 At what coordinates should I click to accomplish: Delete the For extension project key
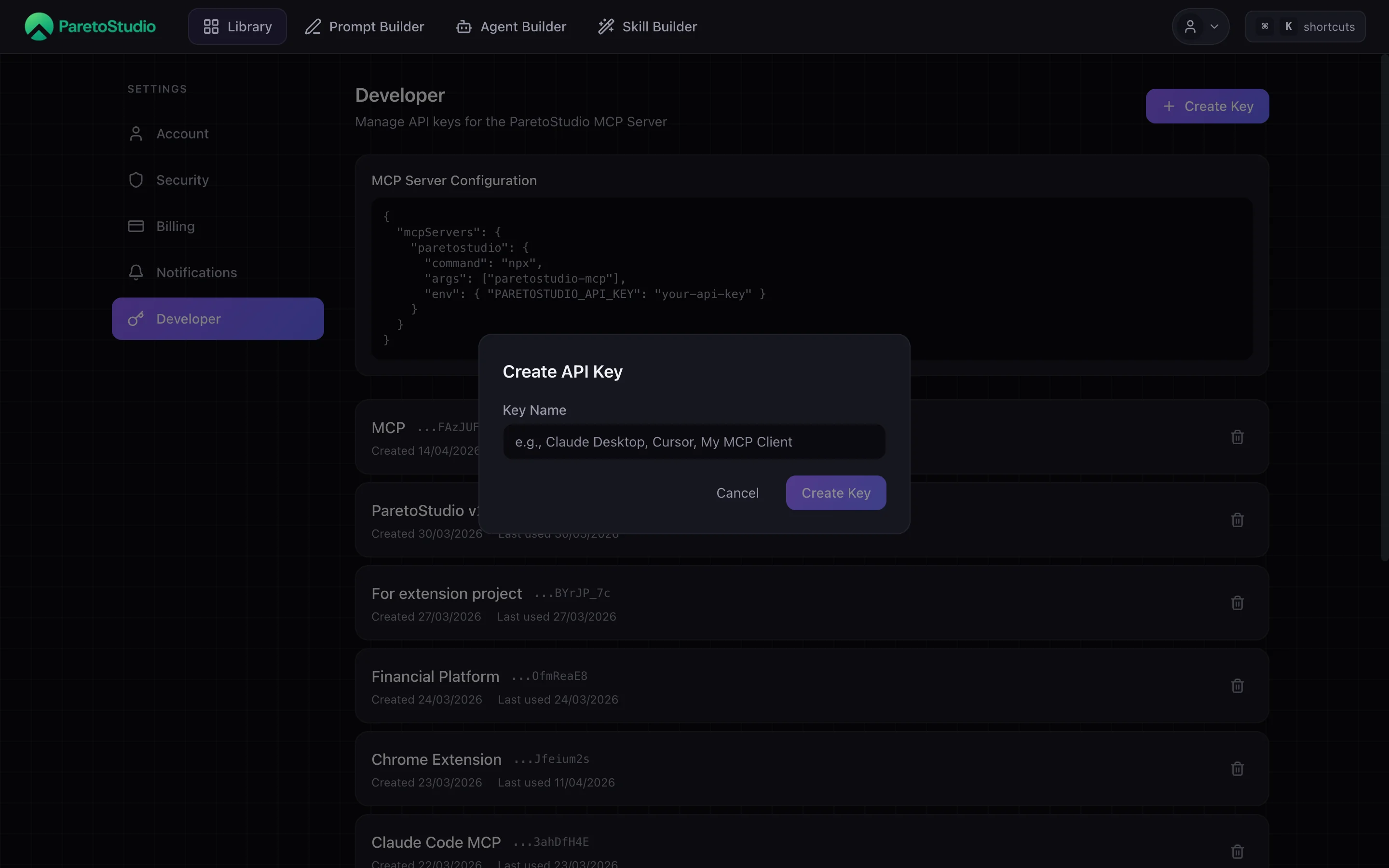tap(1238, 603)
